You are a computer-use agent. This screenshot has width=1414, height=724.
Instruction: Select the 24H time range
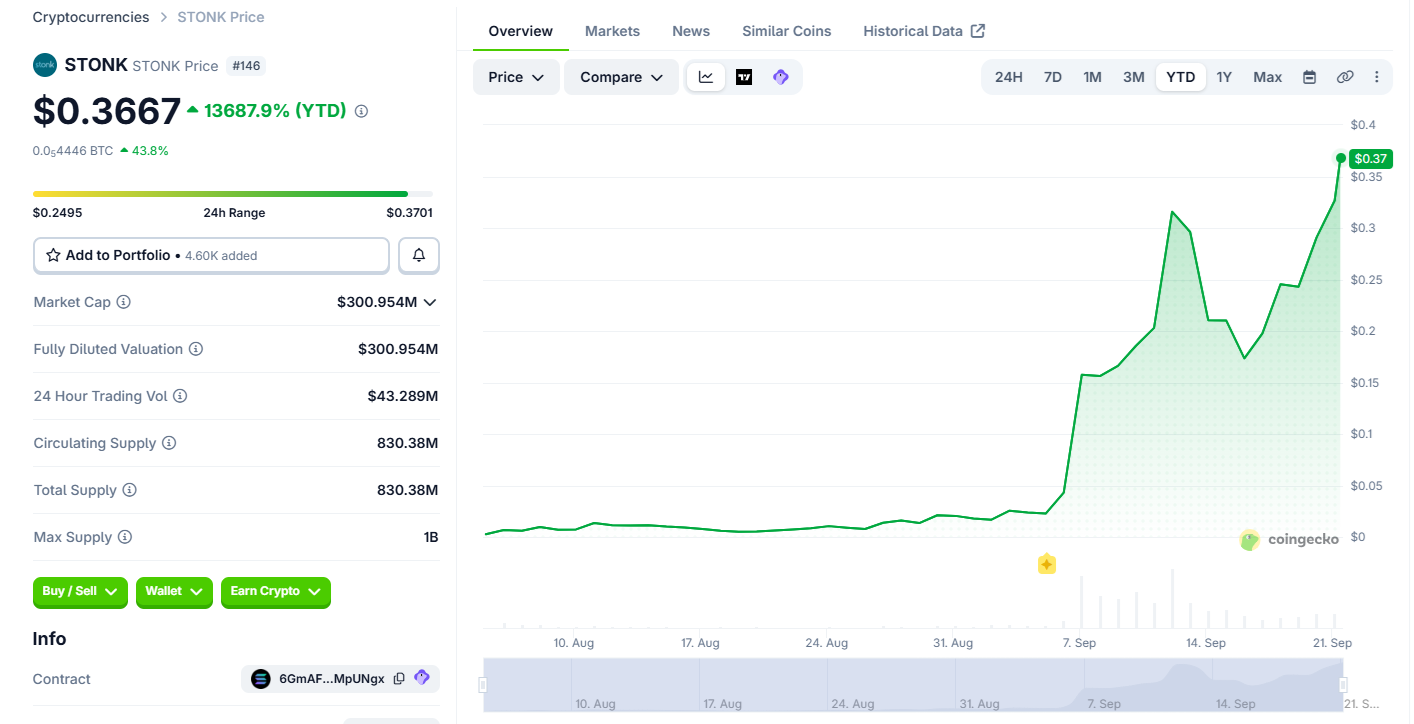tap(1009, 77)
